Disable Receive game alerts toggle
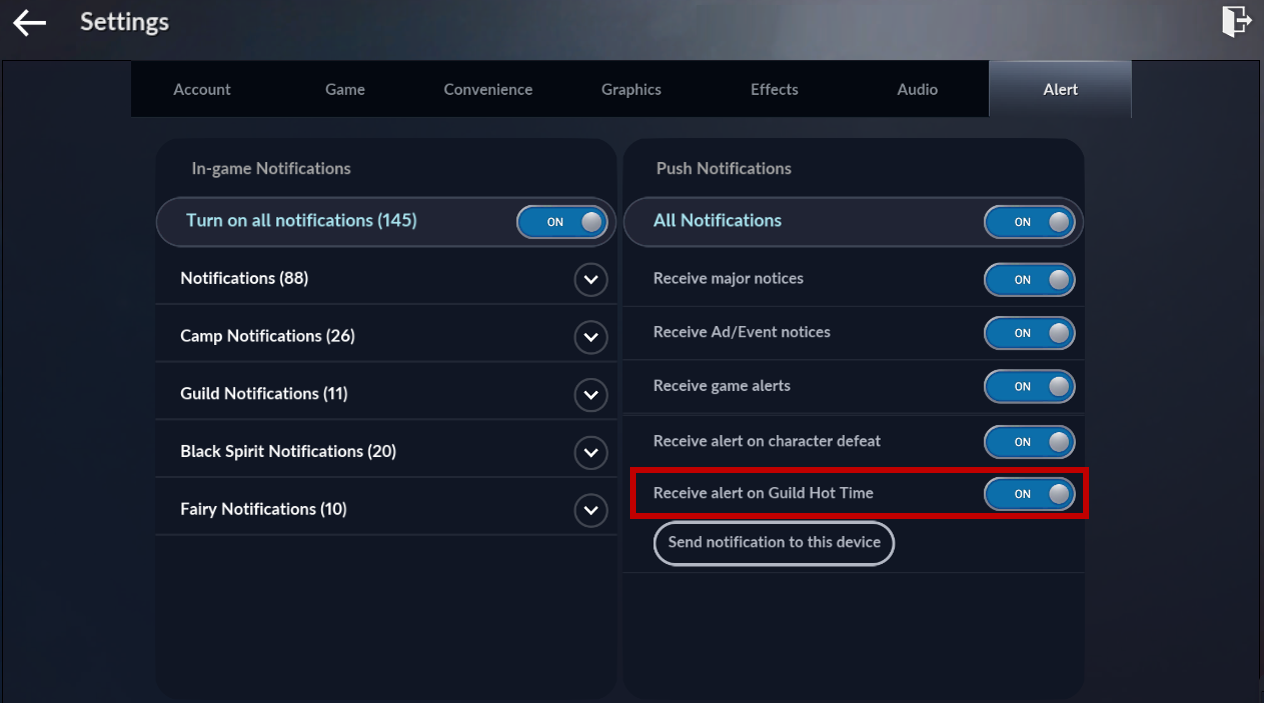 click(1029, 386)
